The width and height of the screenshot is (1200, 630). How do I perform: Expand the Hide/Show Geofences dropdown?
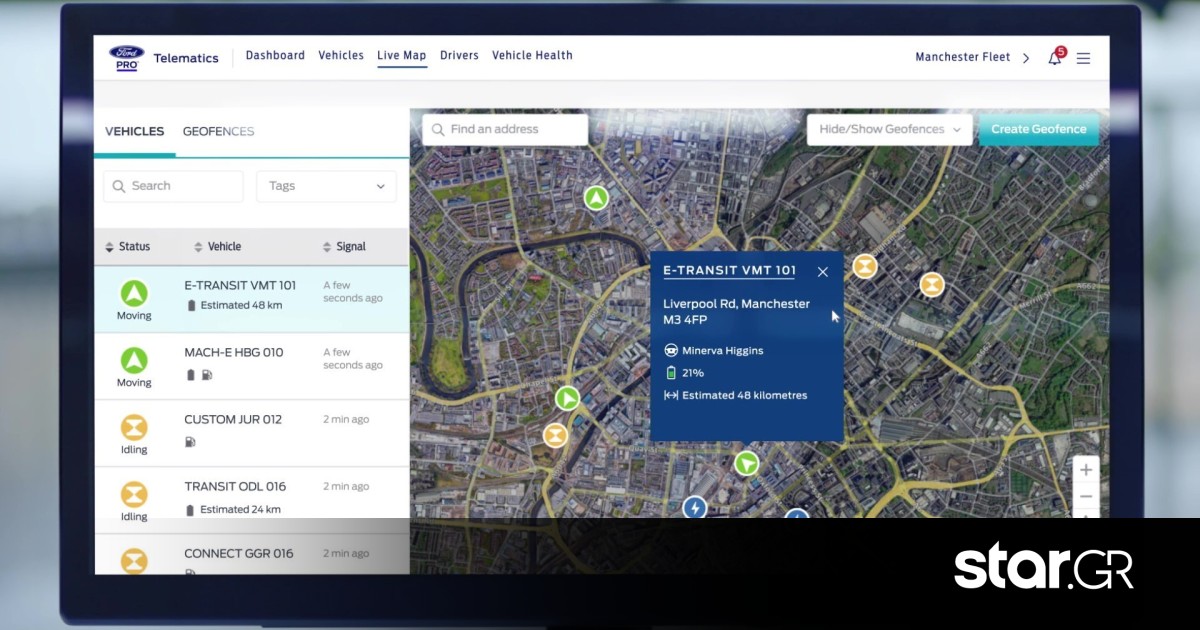pyautogui.click(x=890, y=130)
